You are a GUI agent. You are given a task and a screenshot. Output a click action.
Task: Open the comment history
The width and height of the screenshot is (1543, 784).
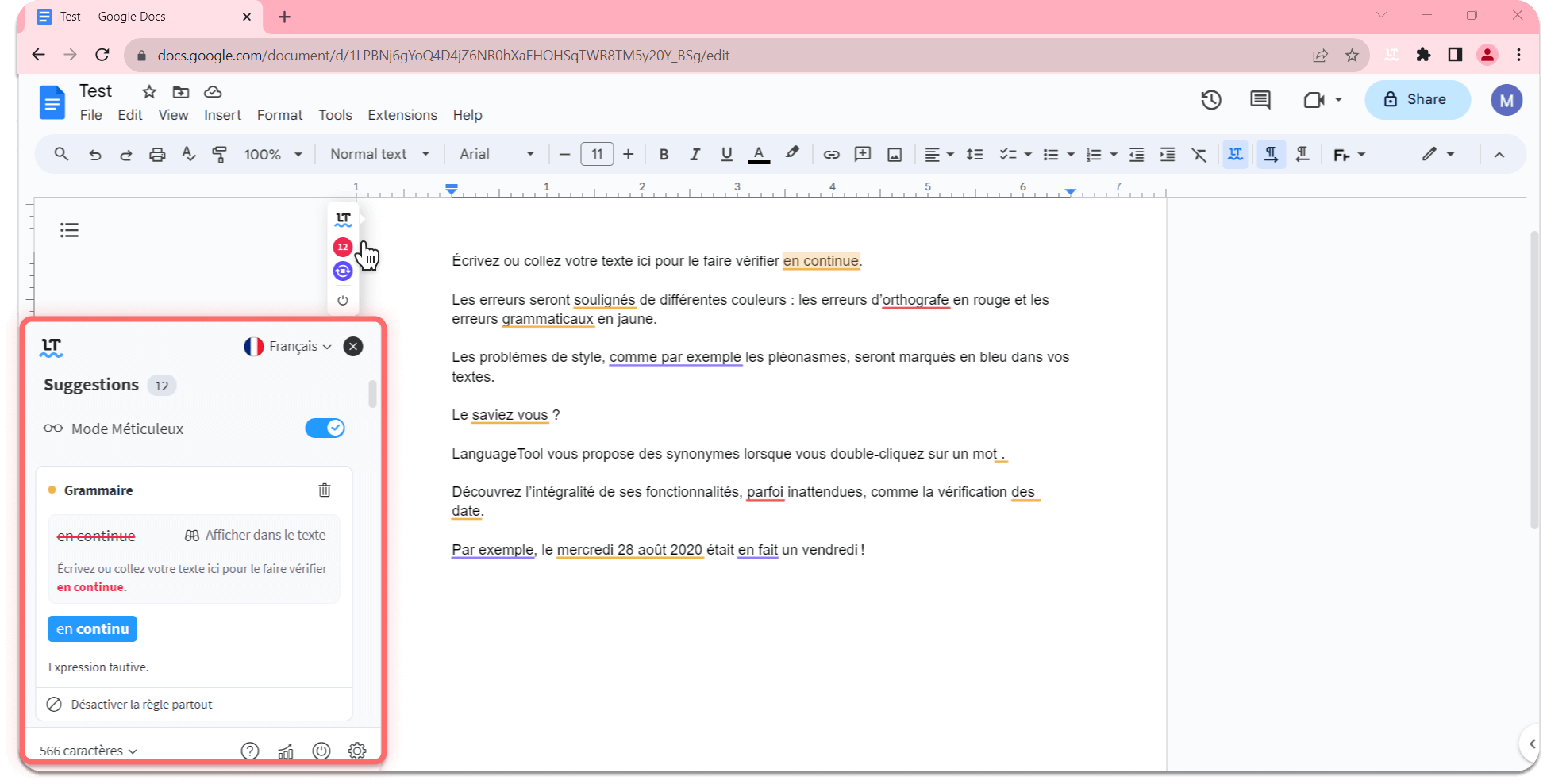[1260, 100]
